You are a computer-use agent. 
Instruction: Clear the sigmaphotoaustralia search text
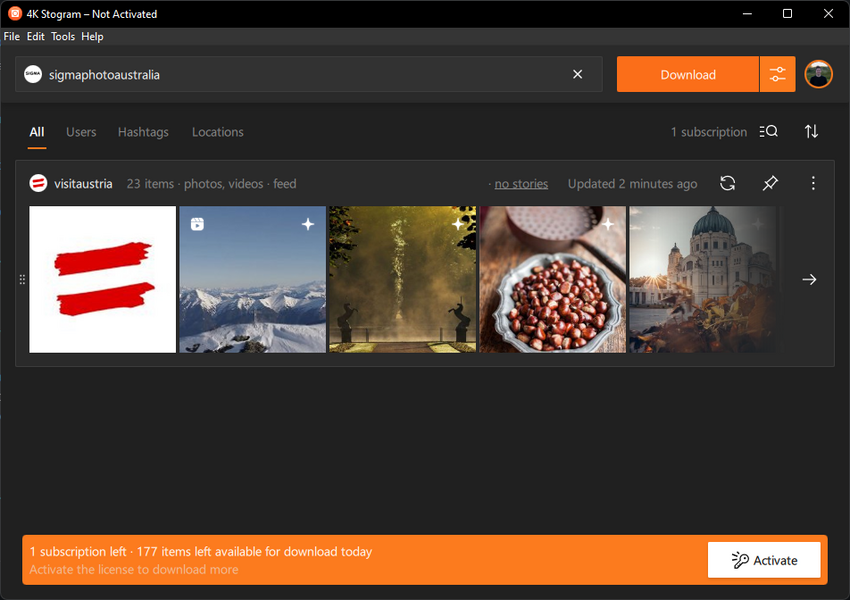coord(577,74)
